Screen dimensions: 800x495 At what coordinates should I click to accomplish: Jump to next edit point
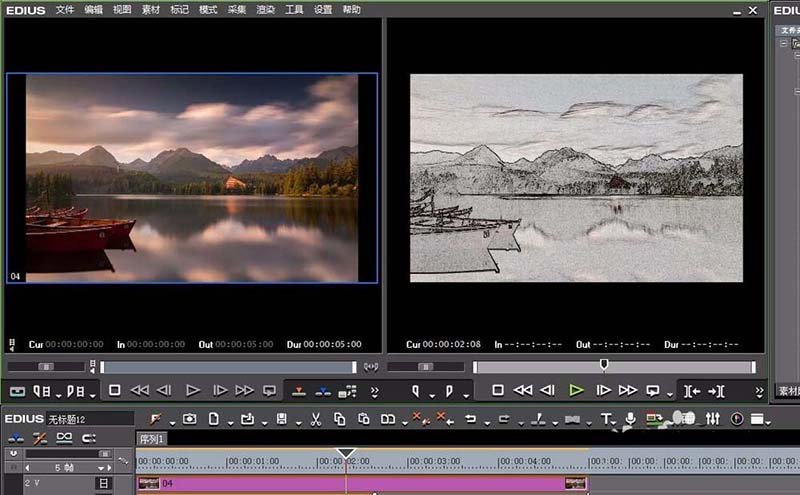(716, 391)
